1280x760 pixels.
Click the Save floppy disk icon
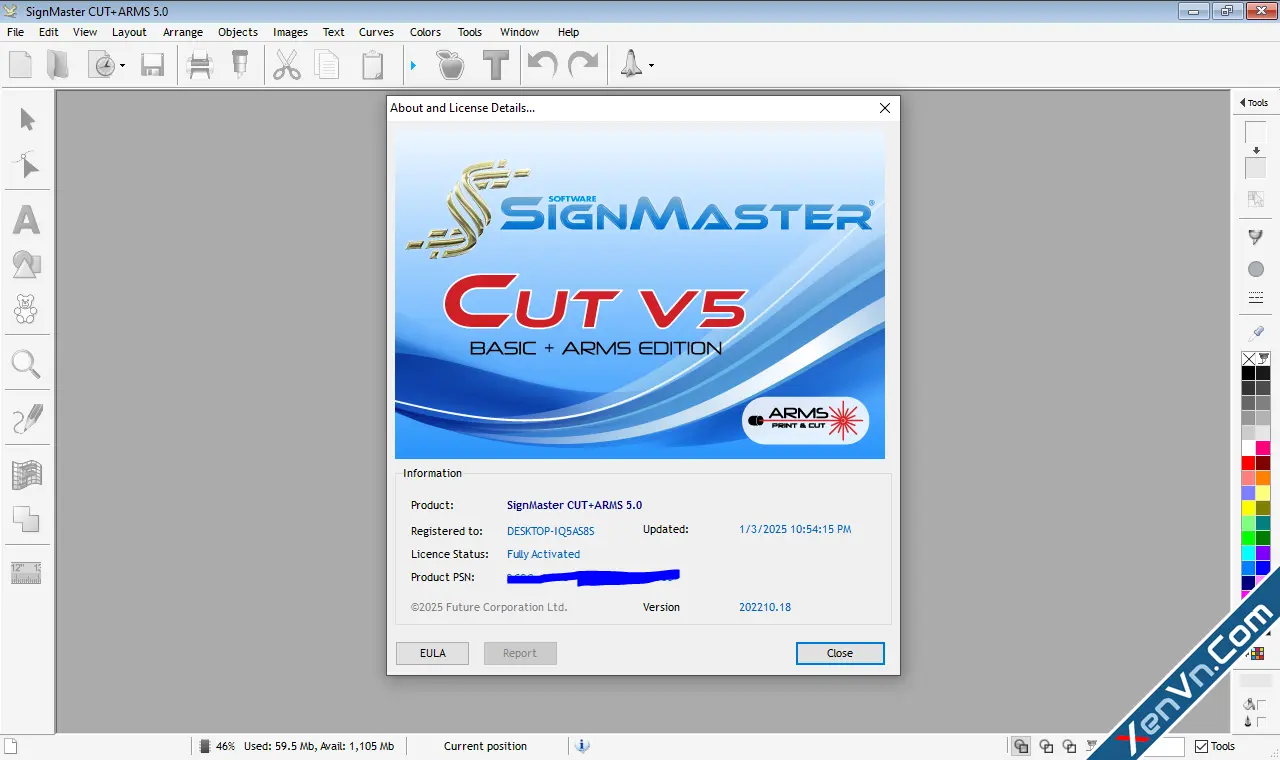point(152,66)
